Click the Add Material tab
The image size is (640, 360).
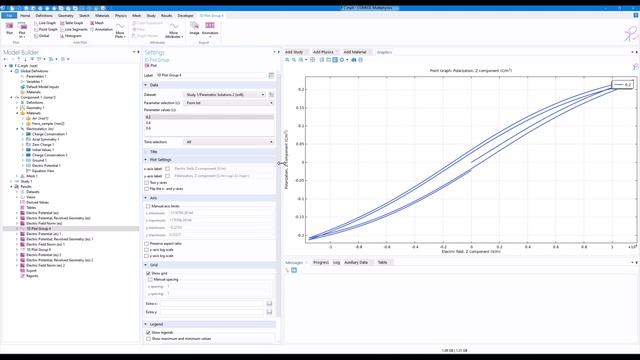[x=356, y=52]
